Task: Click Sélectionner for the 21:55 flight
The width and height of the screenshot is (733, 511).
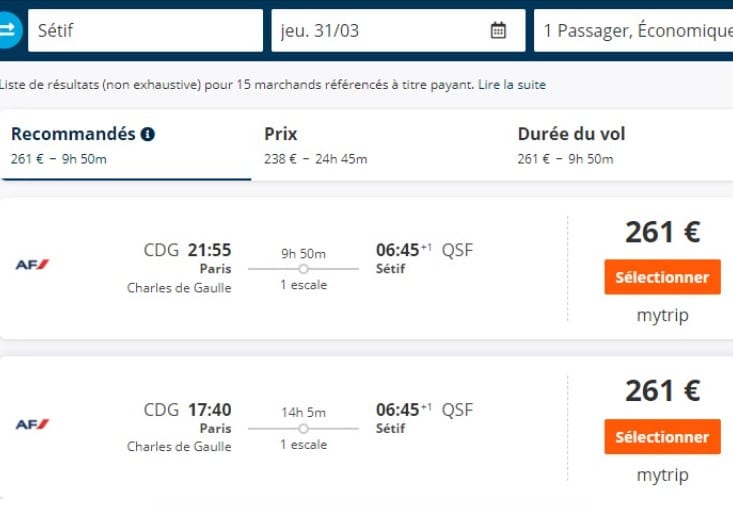Action: pos(662,277)
